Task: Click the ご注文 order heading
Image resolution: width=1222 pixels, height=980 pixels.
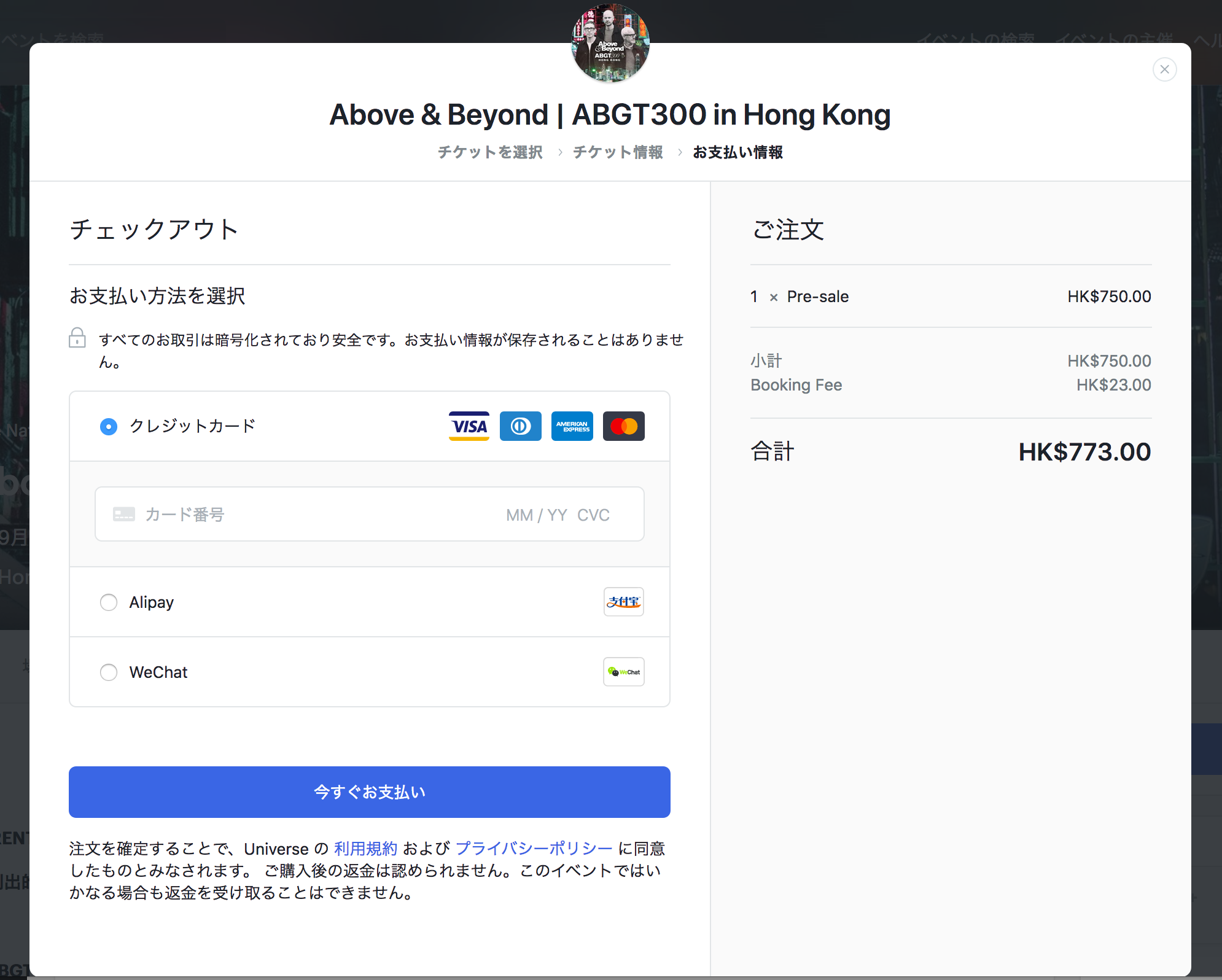Action: (788, 230)
